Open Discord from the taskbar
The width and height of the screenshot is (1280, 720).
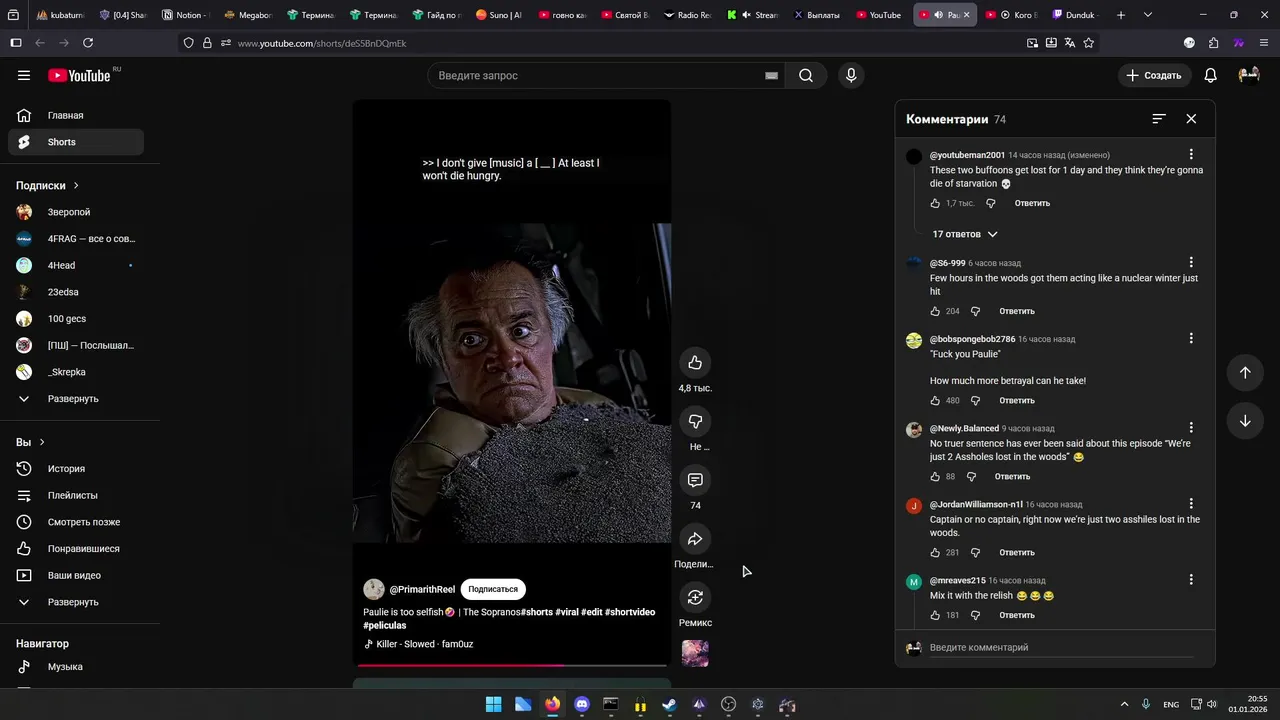[x=582, y=704]
